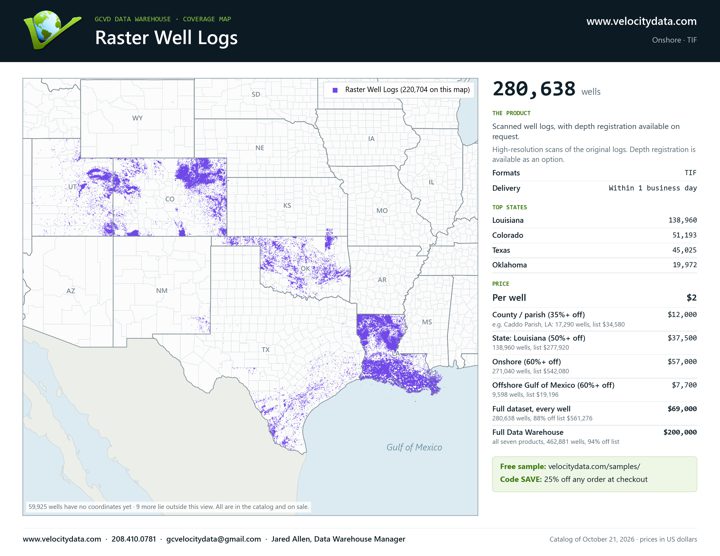Click the MO state label on map

pos(382,211)
